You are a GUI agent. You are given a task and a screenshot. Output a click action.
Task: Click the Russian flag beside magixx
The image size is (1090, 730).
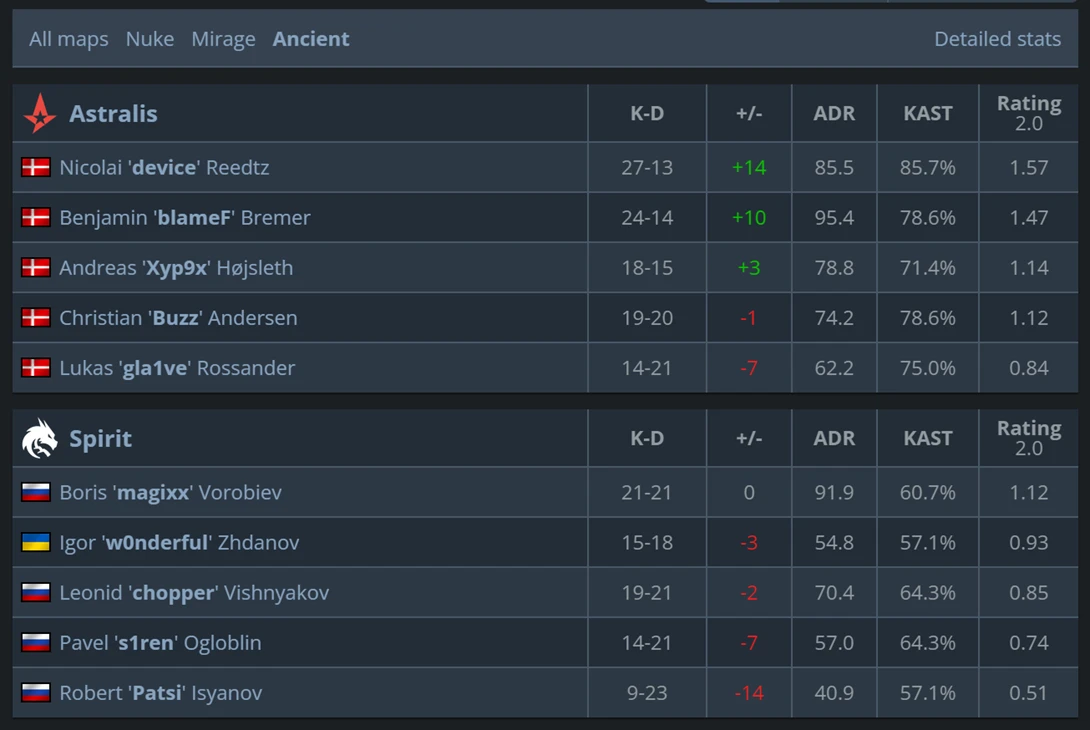35,492
